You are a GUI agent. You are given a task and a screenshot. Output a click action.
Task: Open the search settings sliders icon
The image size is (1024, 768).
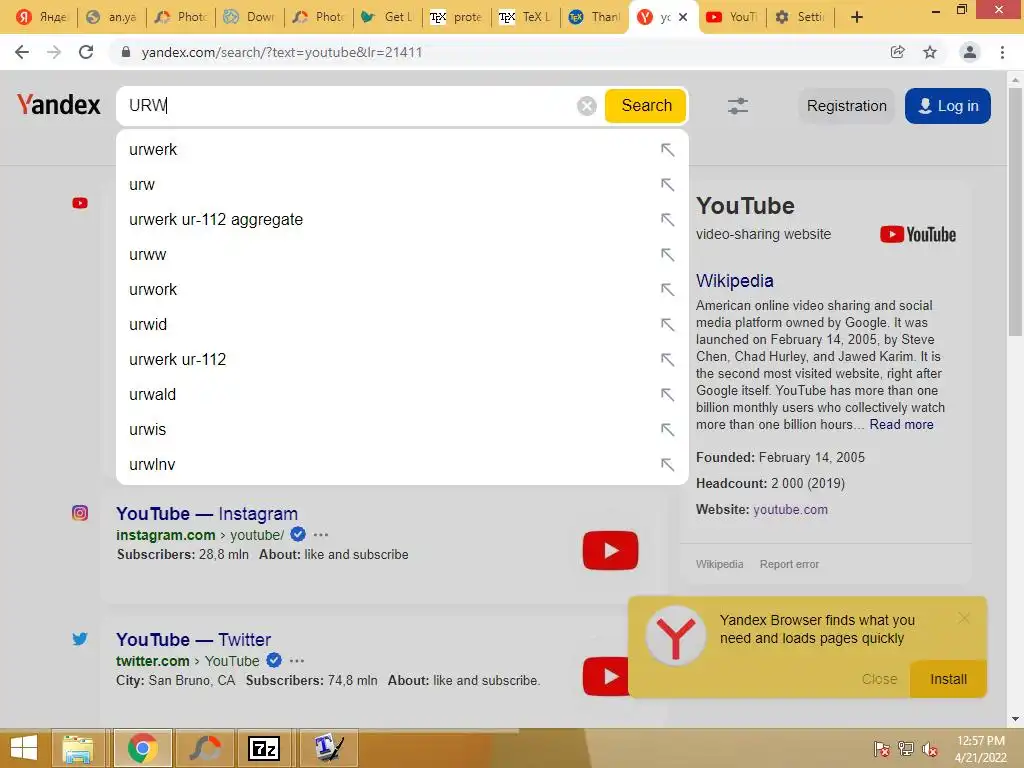pos(738,106)
